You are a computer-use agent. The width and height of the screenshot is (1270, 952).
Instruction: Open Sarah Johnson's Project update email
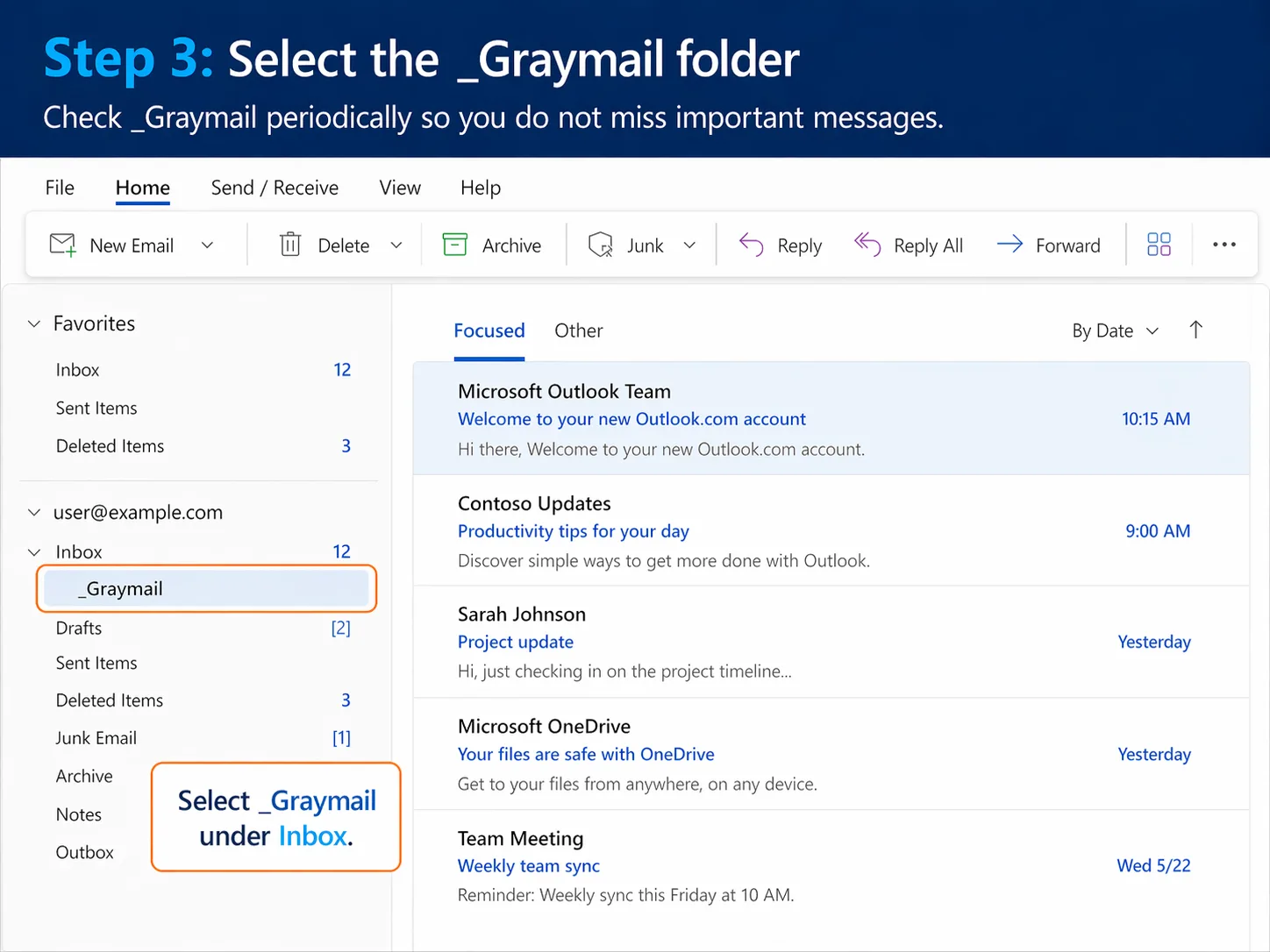pos(831,643)
